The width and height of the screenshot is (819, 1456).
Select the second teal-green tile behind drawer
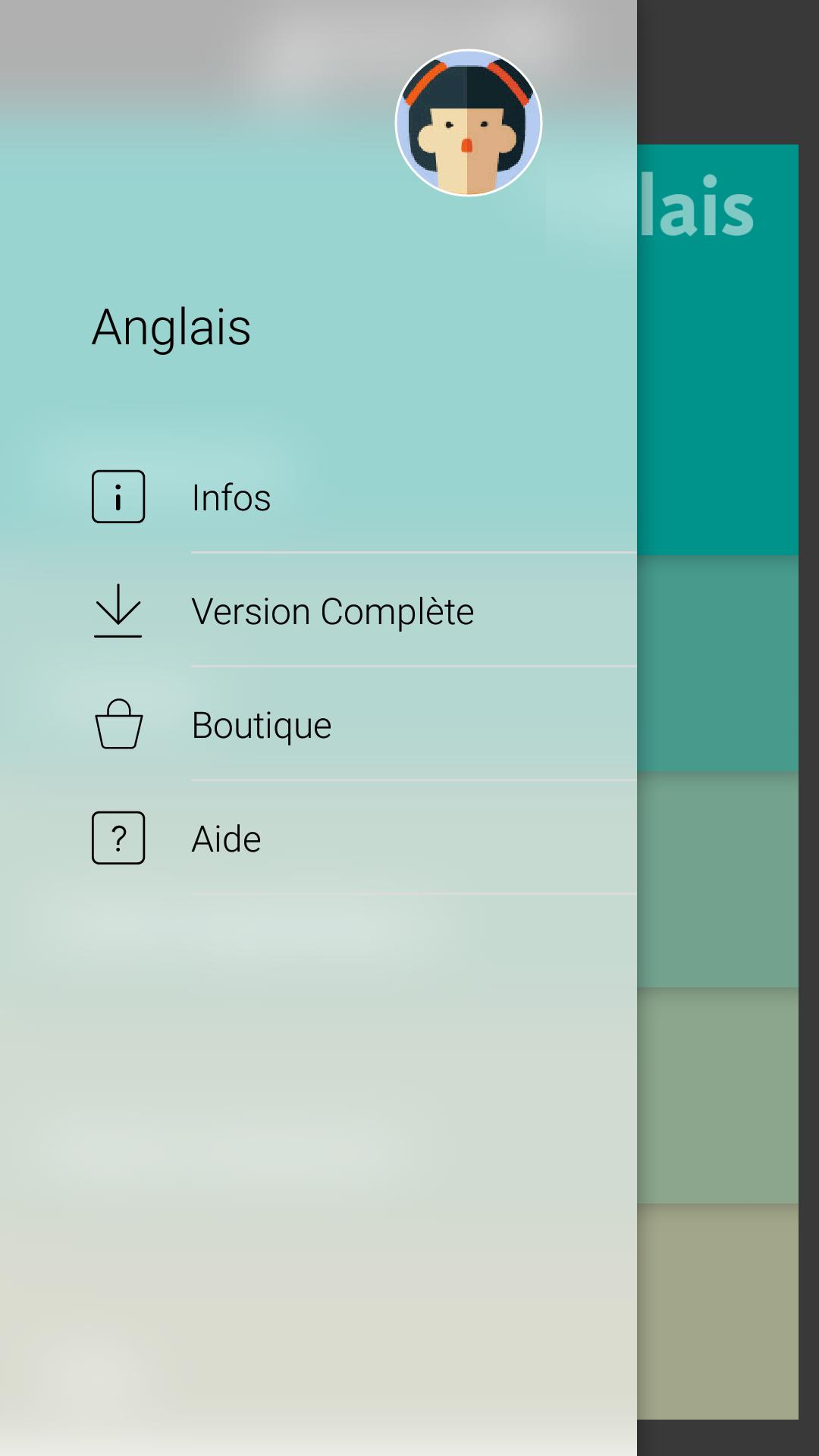pos(717,664)
